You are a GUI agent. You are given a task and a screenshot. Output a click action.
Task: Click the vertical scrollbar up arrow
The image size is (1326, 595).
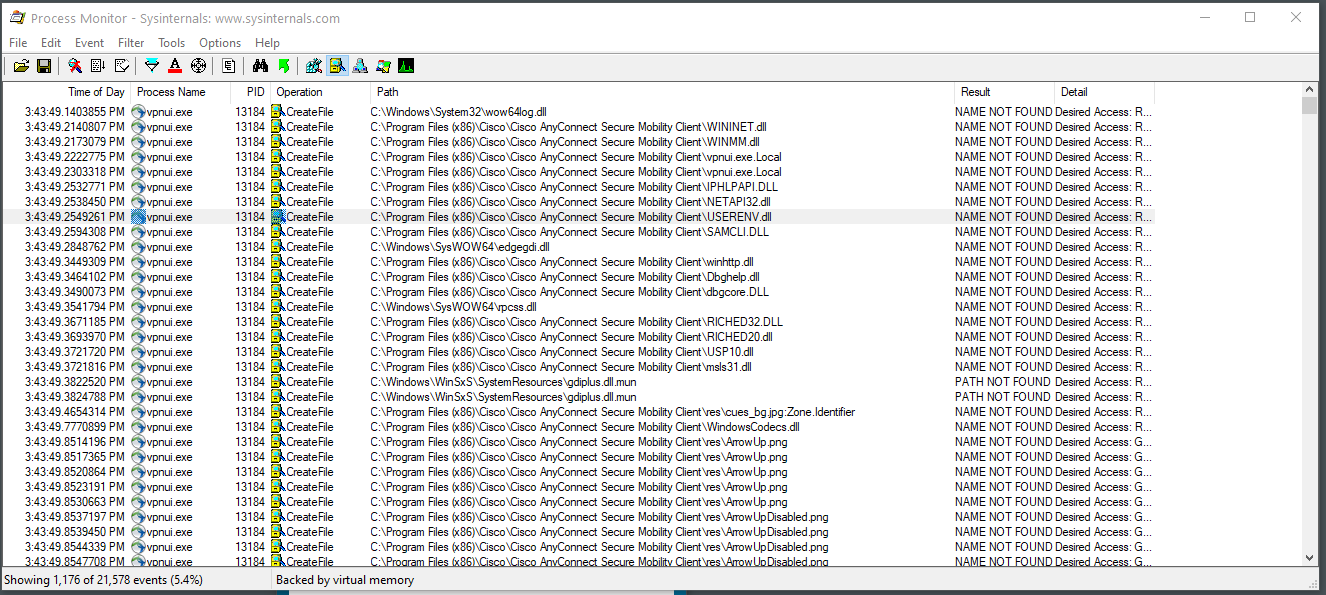[x=1310, y=90]
